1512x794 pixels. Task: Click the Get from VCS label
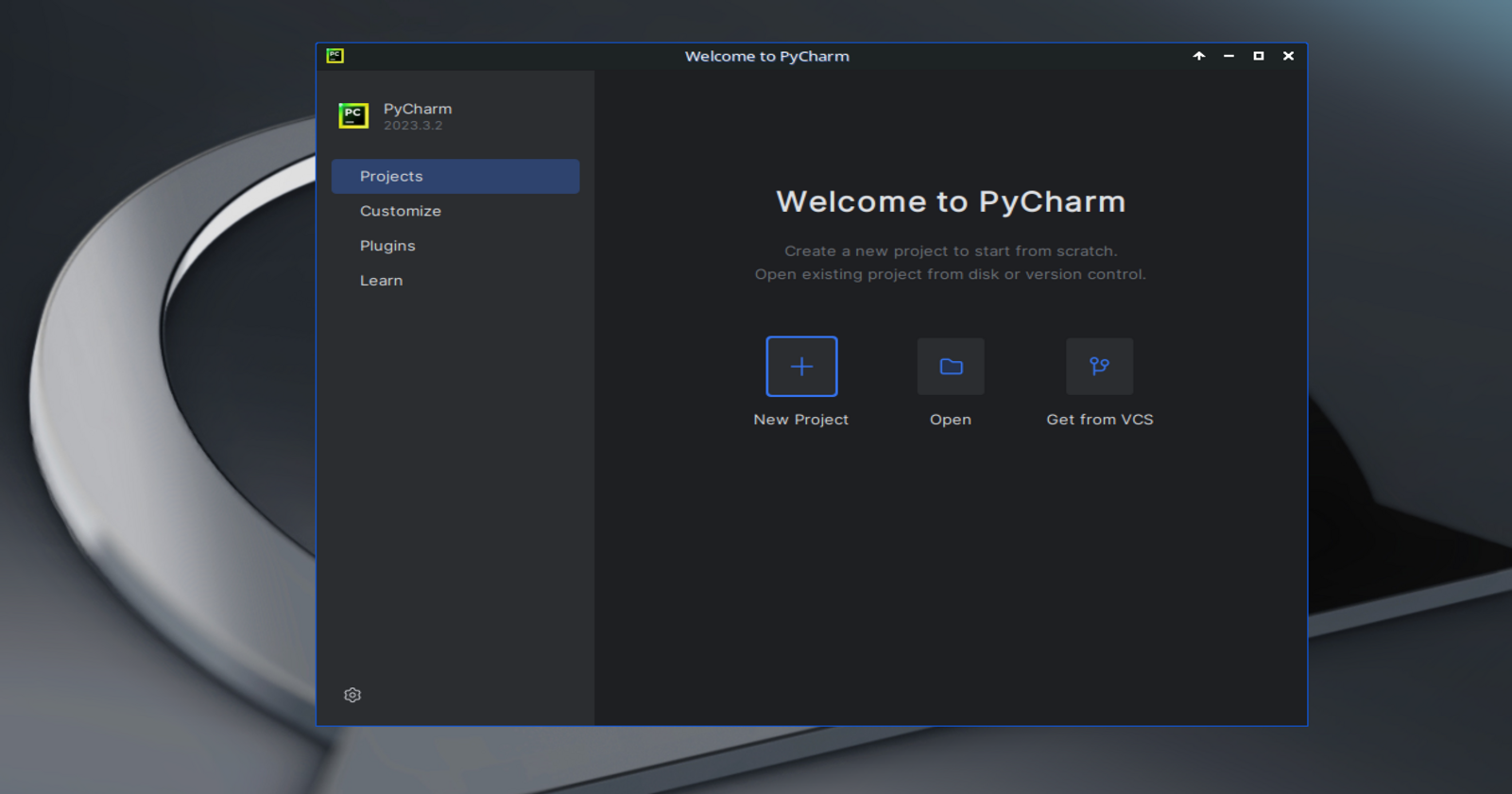pos(1100,420)
